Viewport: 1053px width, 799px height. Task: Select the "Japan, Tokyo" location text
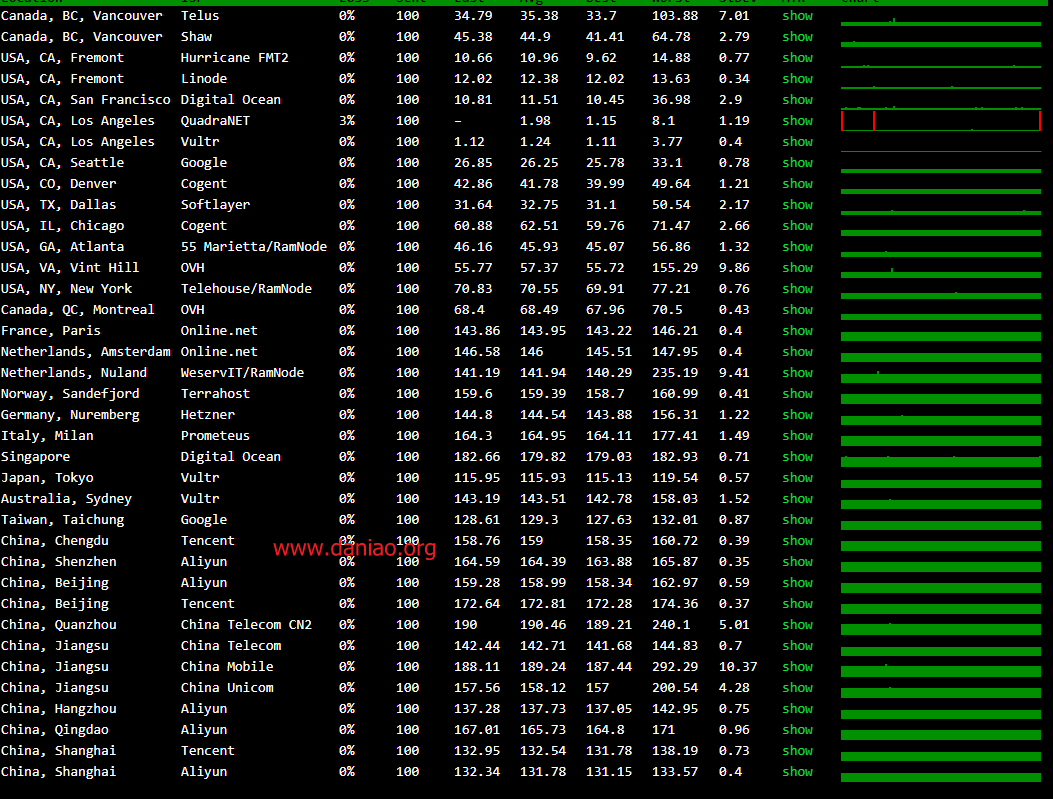pyautogui.click(x=47, y=477)
